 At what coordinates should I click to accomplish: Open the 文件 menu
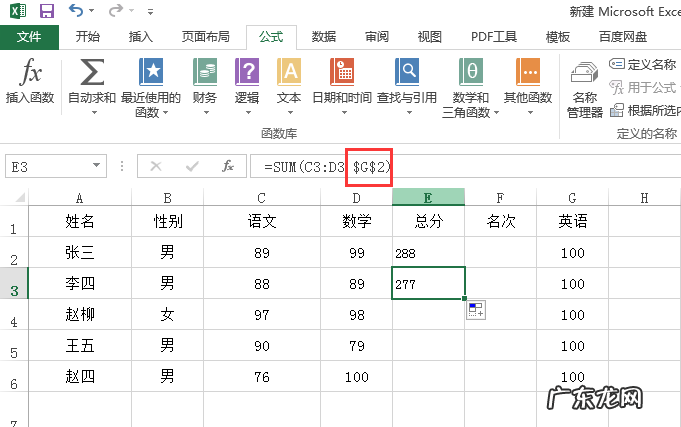pyautogui.click(x=29, y=37)
